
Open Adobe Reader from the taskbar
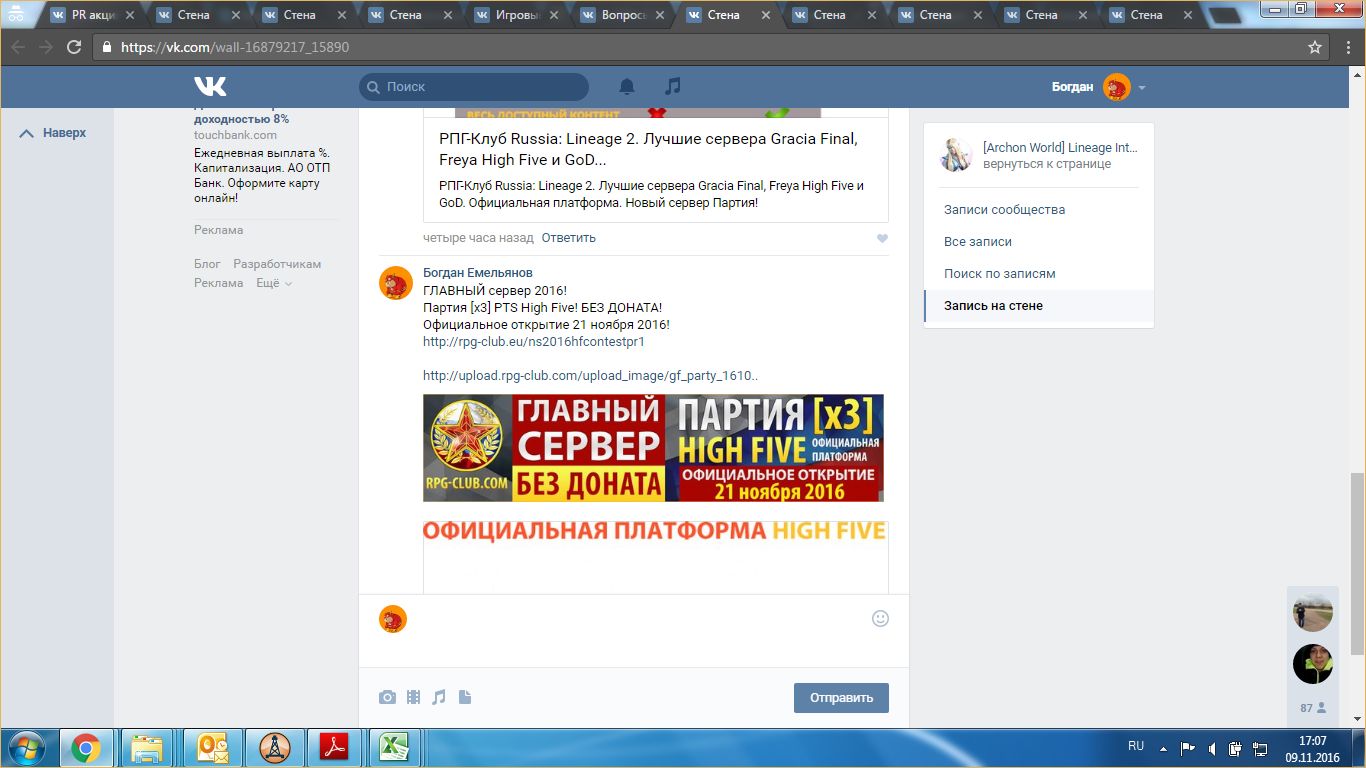332,748
